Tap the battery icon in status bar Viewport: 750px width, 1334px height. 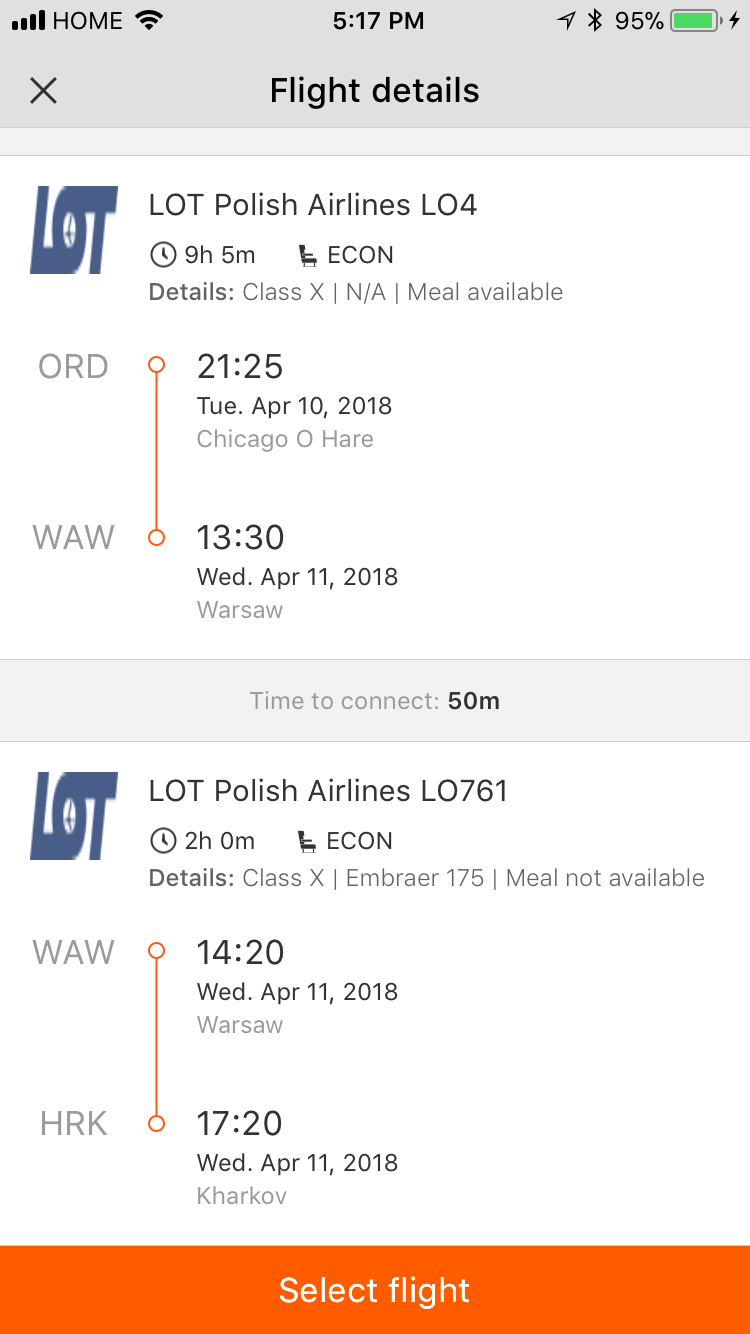[699, 21]
